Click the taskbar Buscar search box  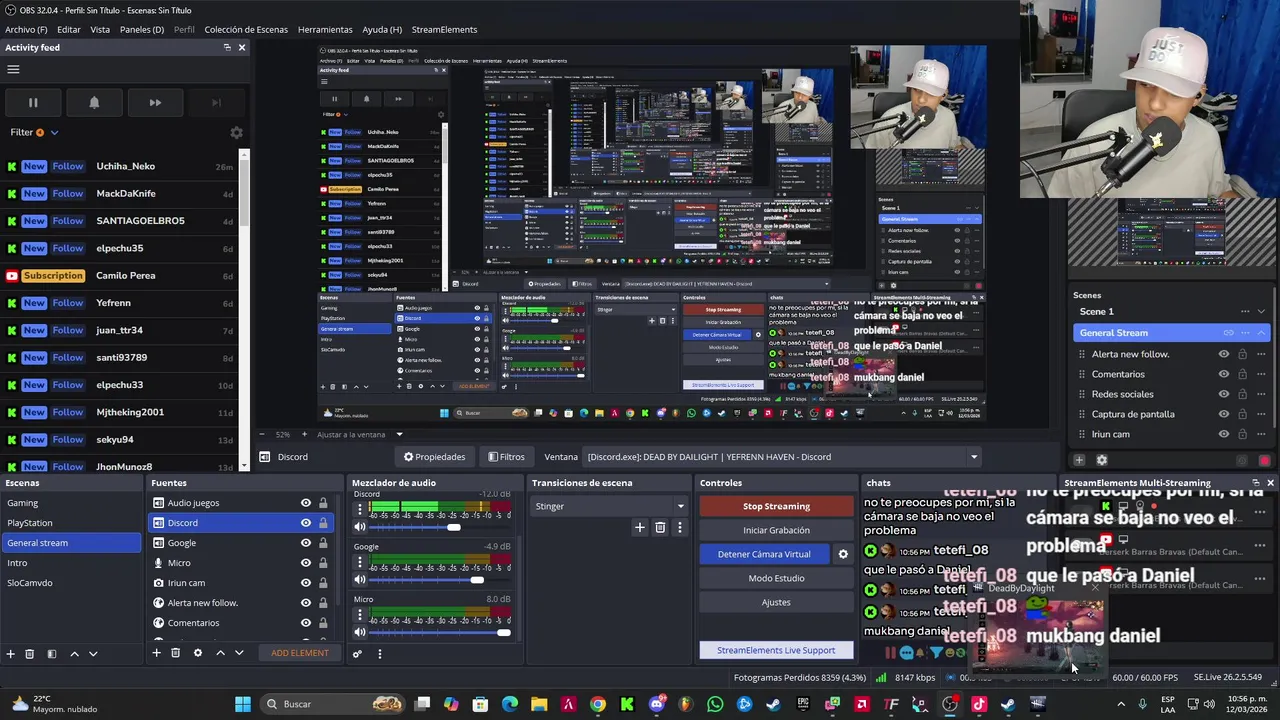(x=333, y=704)
